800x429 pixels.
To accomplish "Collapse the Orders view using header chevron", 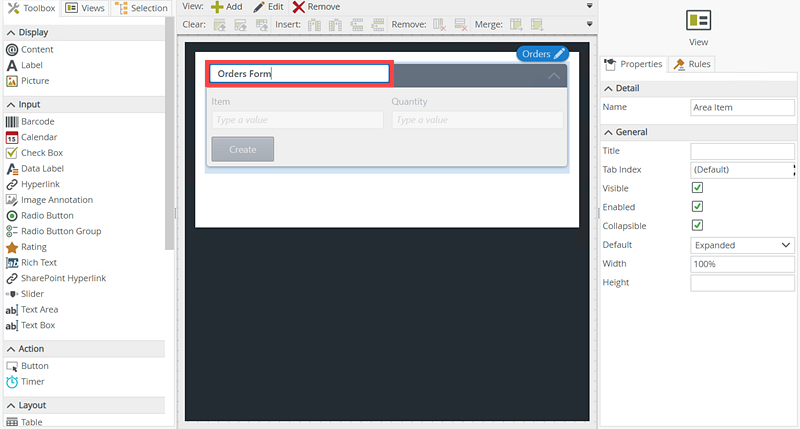I will pos(554,76).
